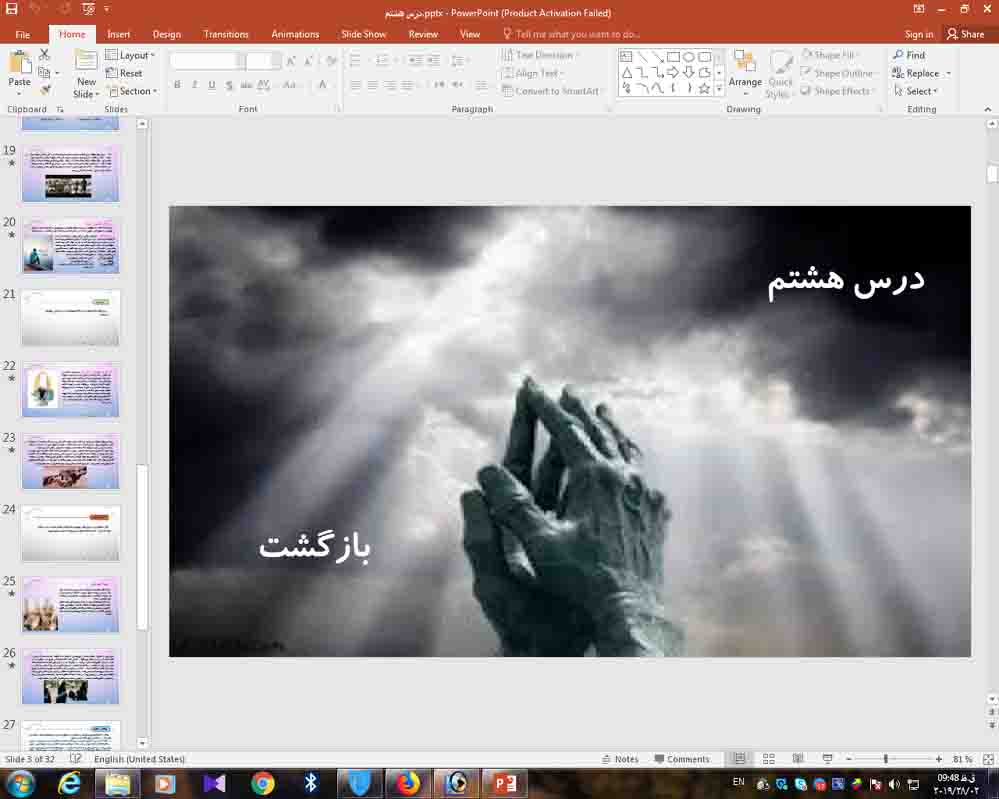Select the rectangle shape in shapes gallery
Viewport: 999px width, 799px height.
click(x=673, y=57)
